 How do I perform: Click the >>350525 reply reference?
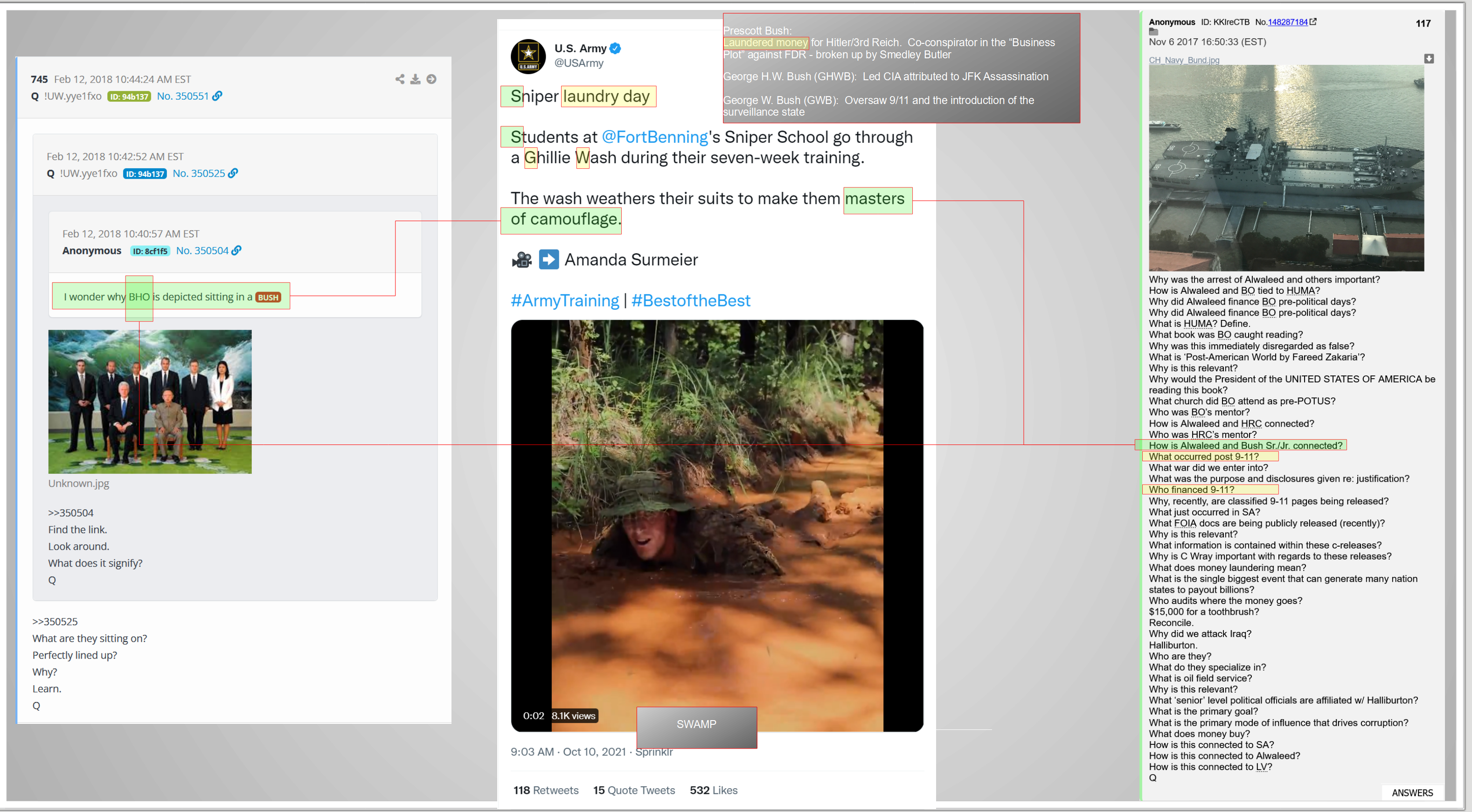(55, 621)
